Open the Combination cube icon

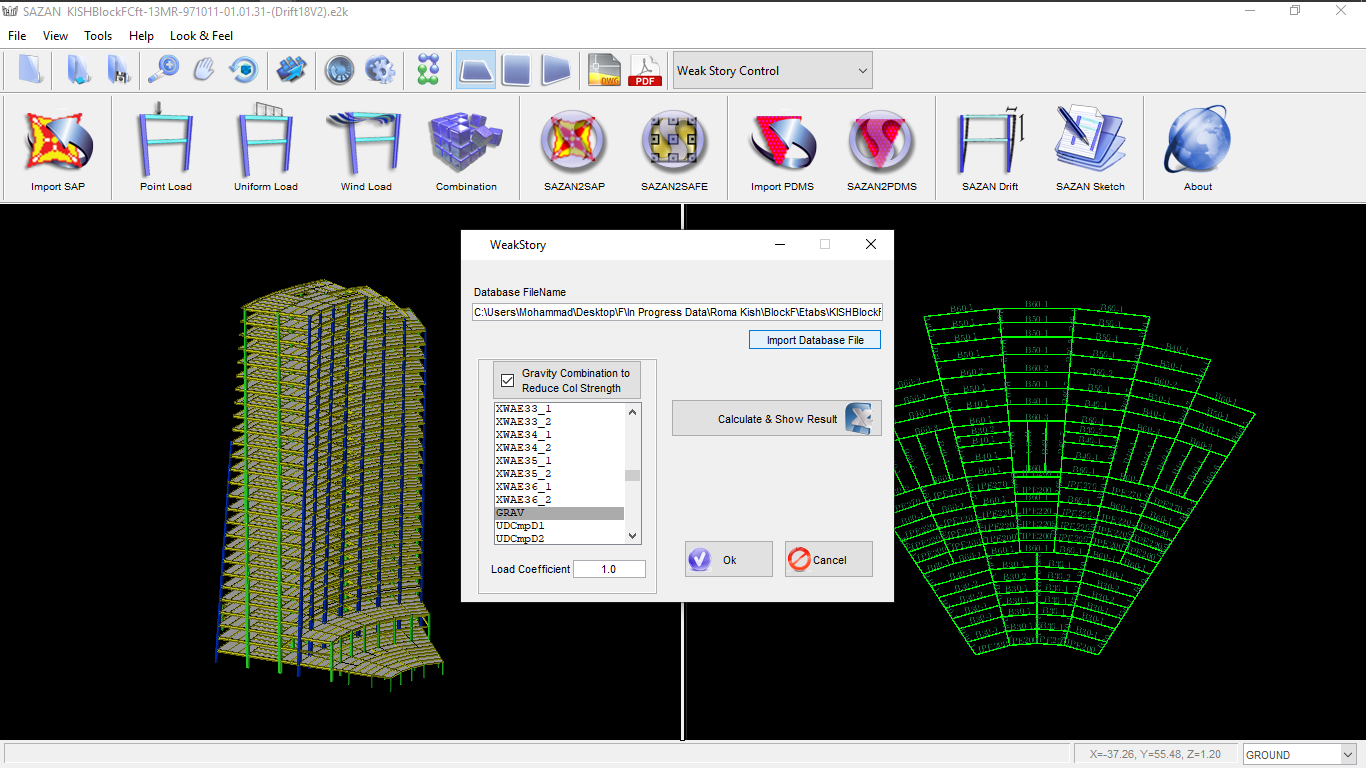pos(466,146)
